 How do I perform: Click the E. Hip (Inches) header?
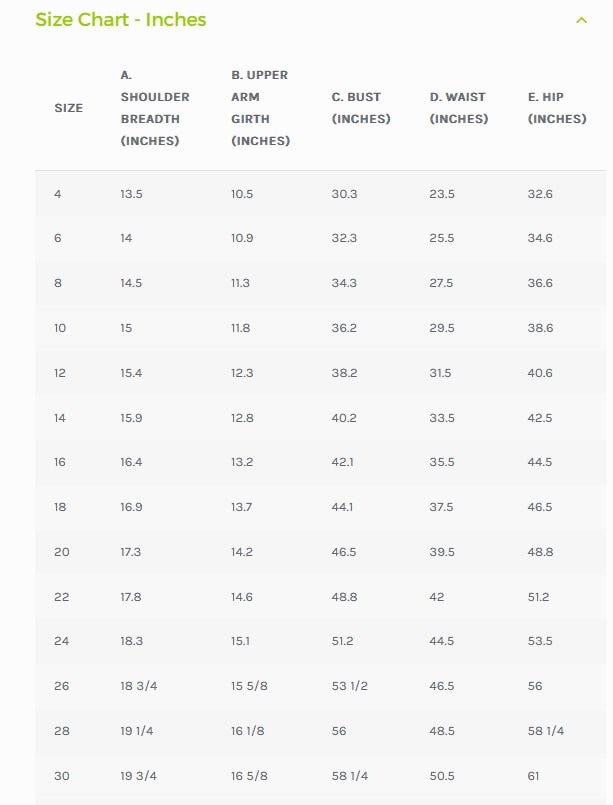click(557, 108)
